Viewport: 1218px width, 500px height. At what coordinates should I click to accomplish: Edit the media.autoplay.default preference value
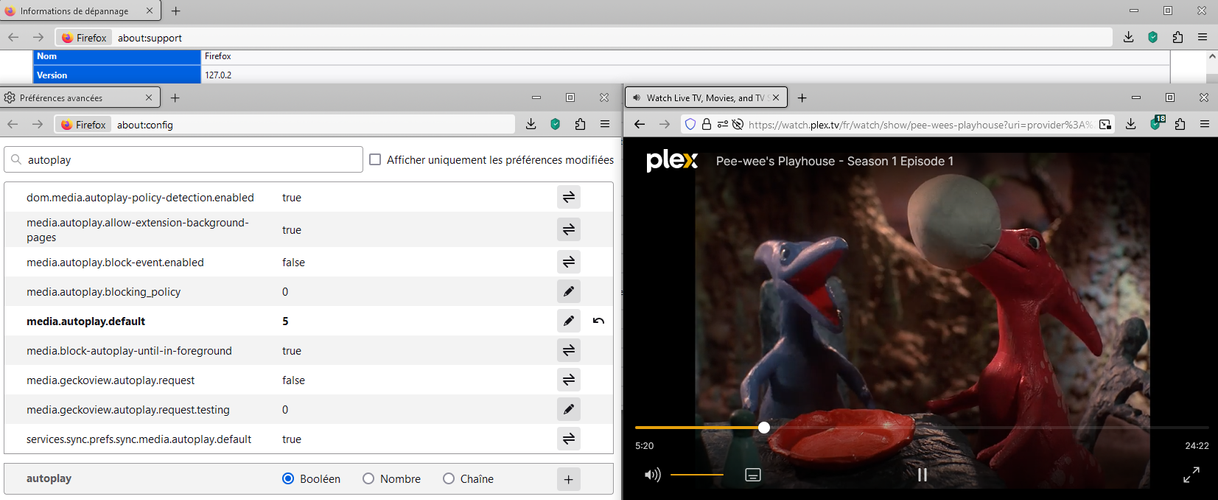click(x=568, y=321)
